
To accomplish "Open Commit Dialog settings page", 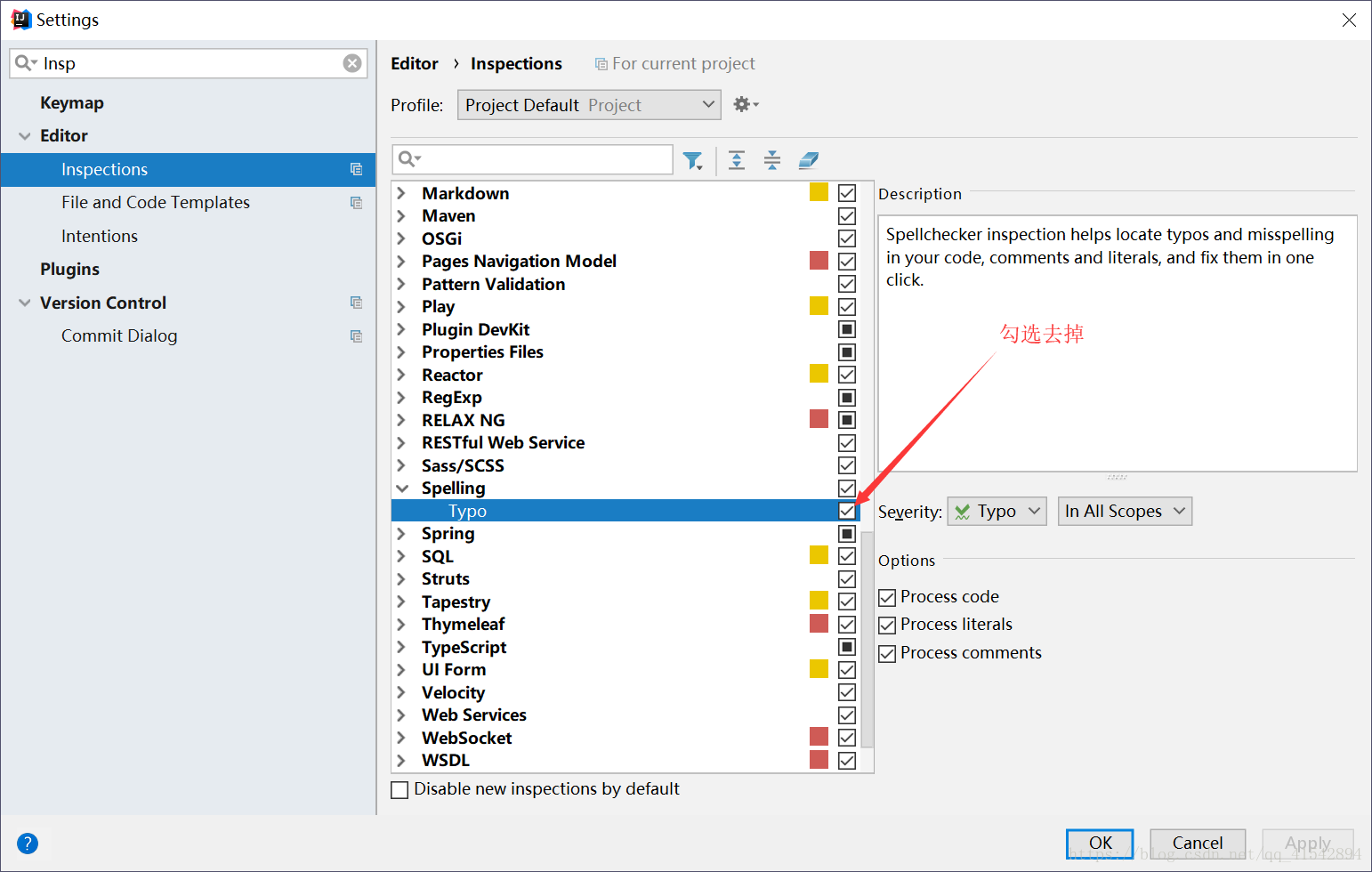I will click(119, 336).
